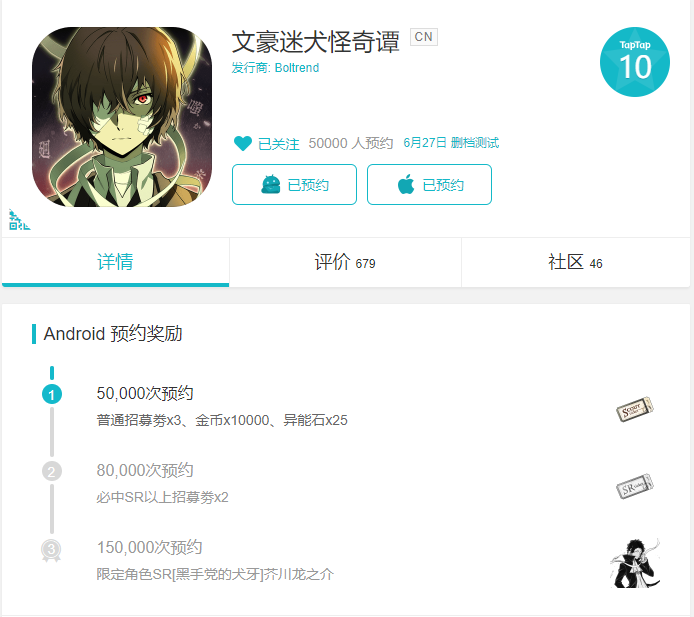Click the Android robot icon
The height and width of the screenshot is (617, 694).
(x=271, y=185)
